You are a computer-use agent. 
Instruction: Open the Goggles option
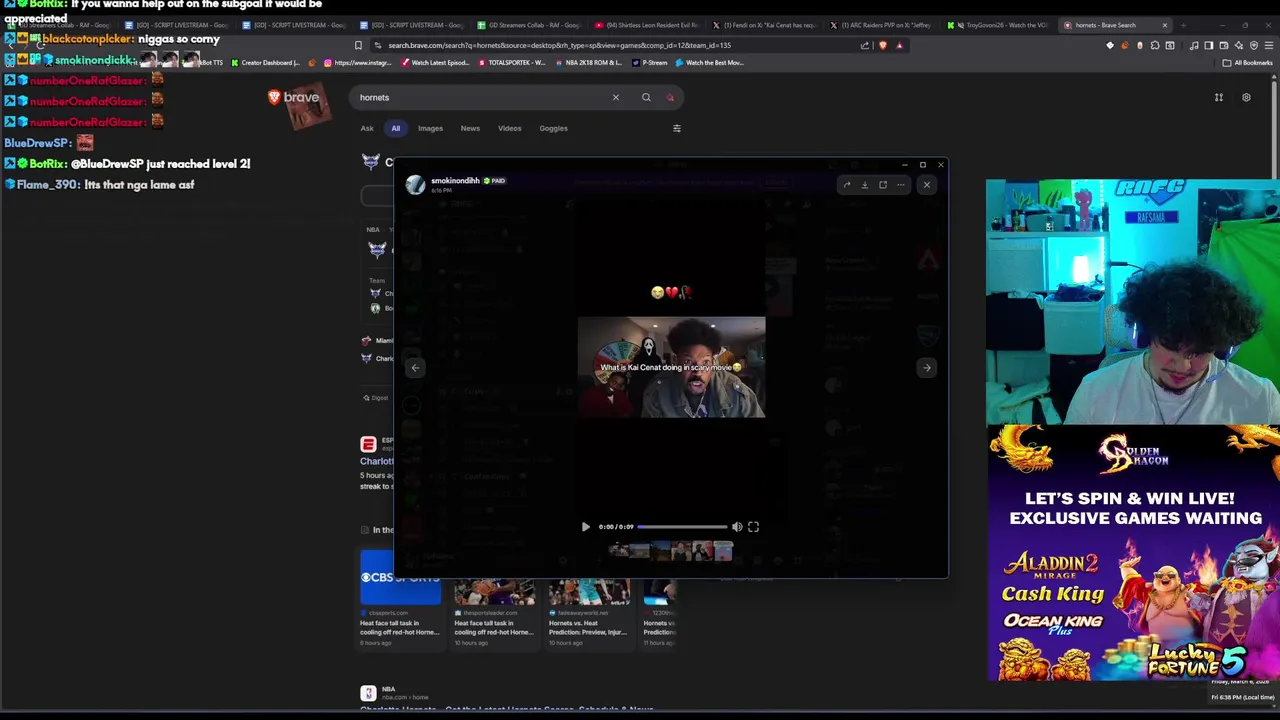(553, 128)
